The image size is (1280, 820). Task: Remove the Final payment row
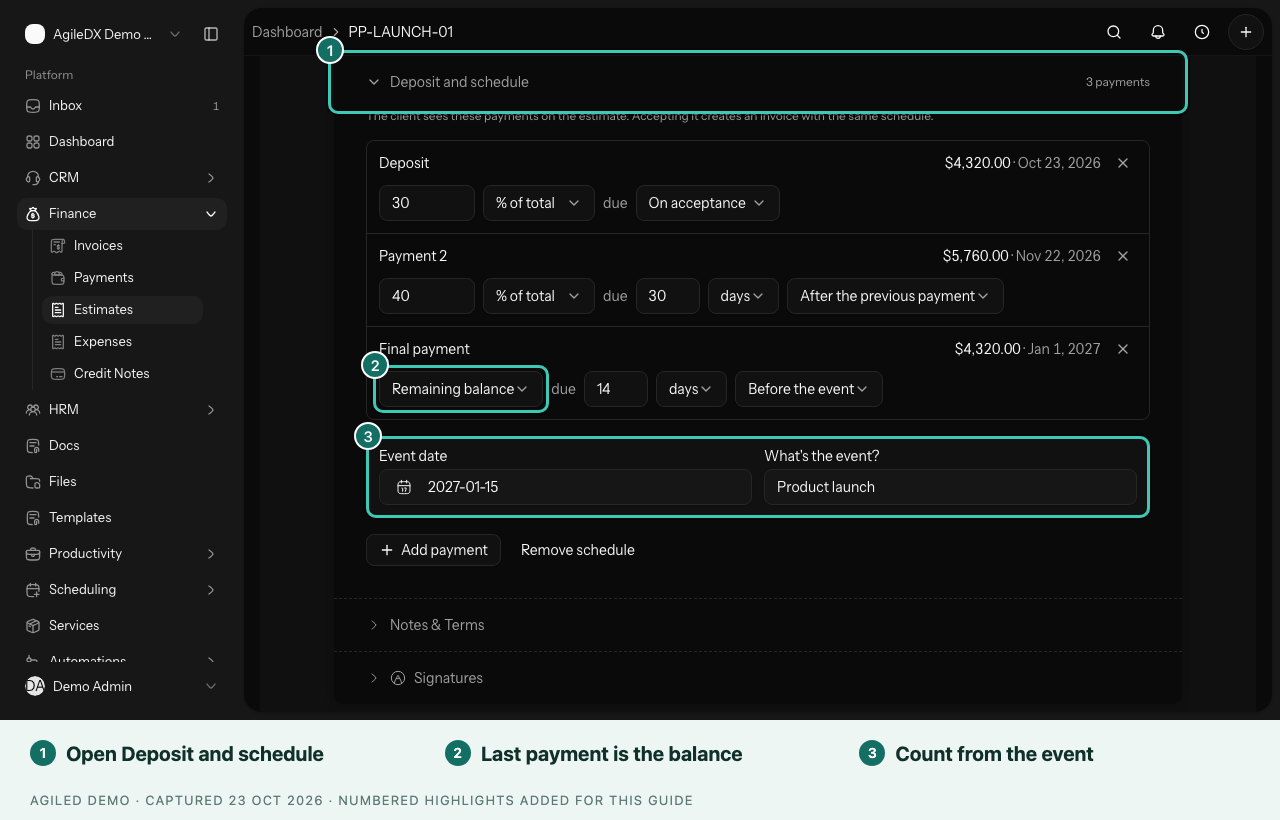(x=1123, y=349)
